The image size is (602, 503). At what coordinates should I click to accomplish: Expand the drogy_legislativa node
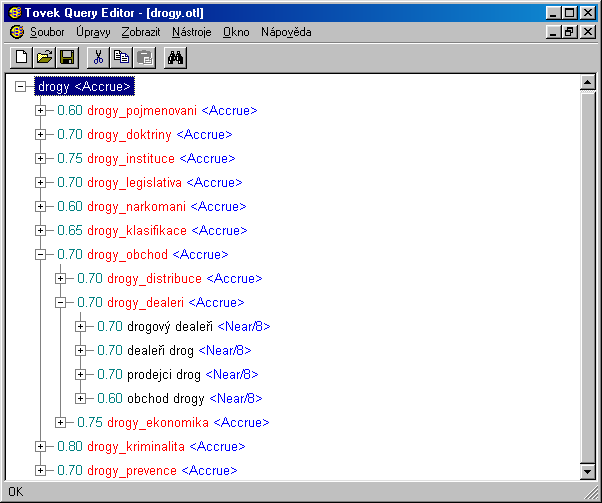point(40,183)
